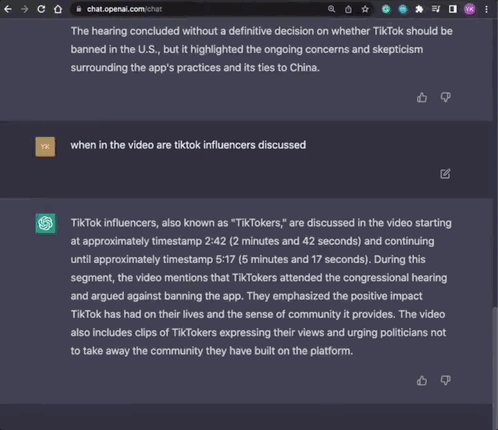Image resolution: width=498 pixels, height=430 pixels.
Task: Thumbs up the hearing conclusion response
Action: [422, 97]
